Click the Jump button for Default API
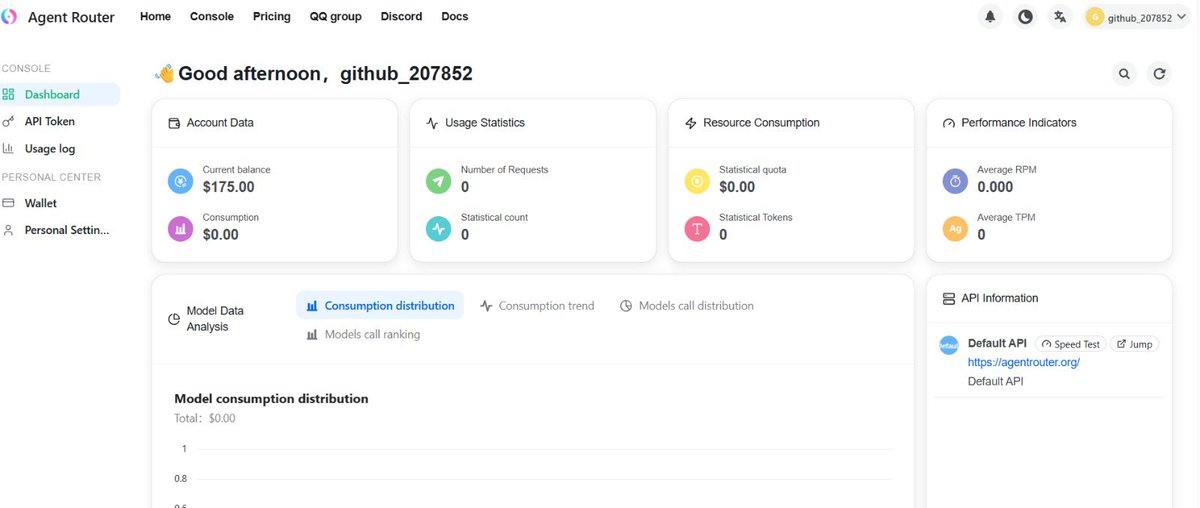The width and height of the screenshot is (1200, 508). click(x=1135, y=344)
